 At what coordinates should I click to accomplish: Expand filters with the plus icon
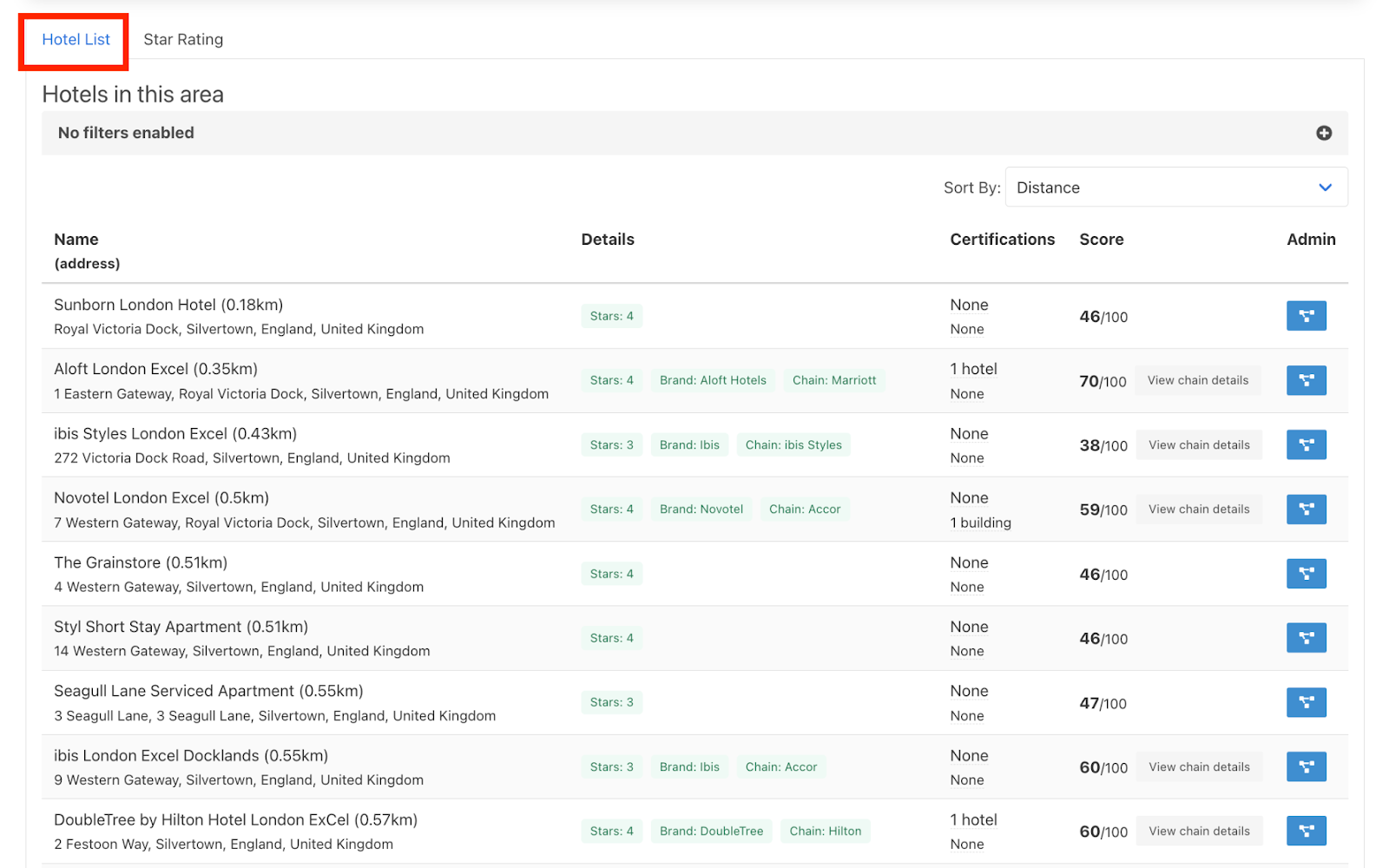coord(1323,133)
